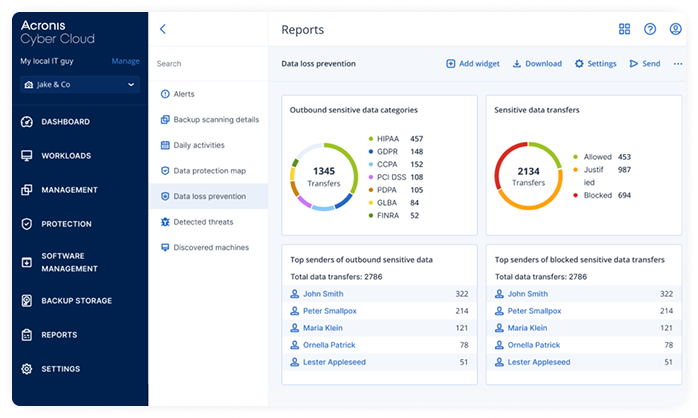The width and height of the screenshot is (698, 418).
Task: Click the green HIPAA legend swatch
Action: 370,139
